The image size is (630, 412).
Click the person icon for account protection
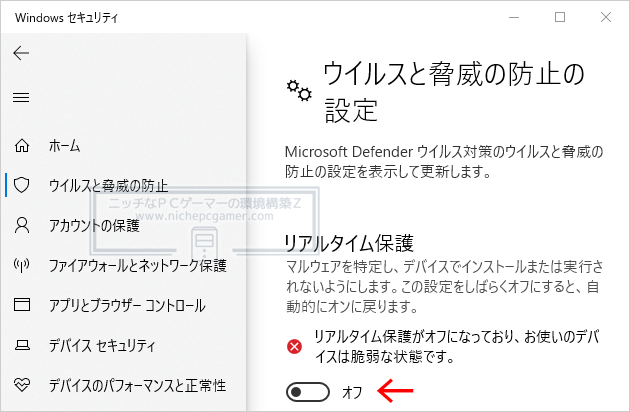pyautogui.click(x=22, y=225)
